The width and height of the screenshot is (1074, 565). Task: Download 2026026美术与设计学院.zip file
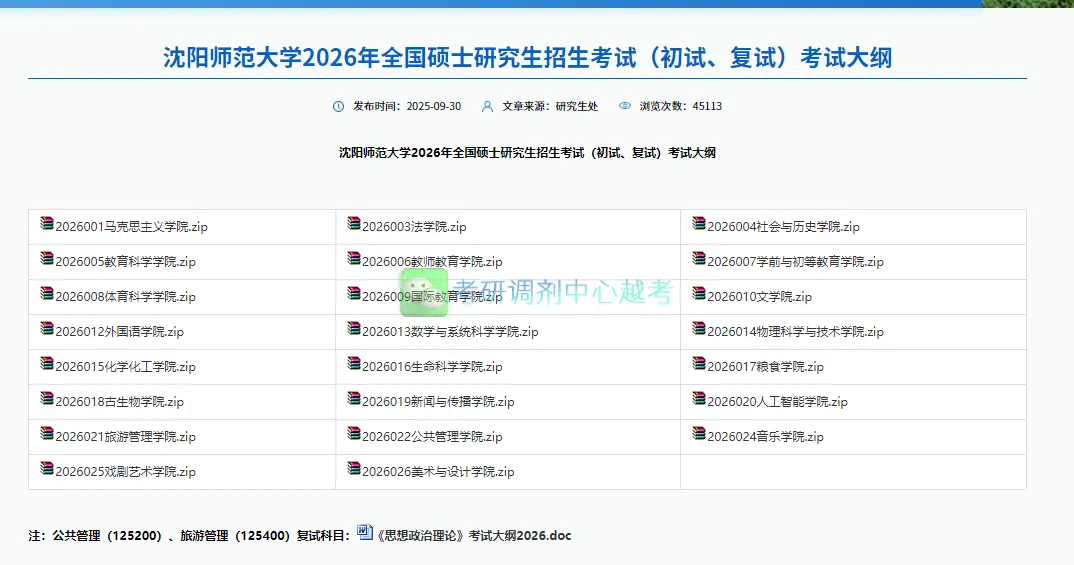[438, 471]
